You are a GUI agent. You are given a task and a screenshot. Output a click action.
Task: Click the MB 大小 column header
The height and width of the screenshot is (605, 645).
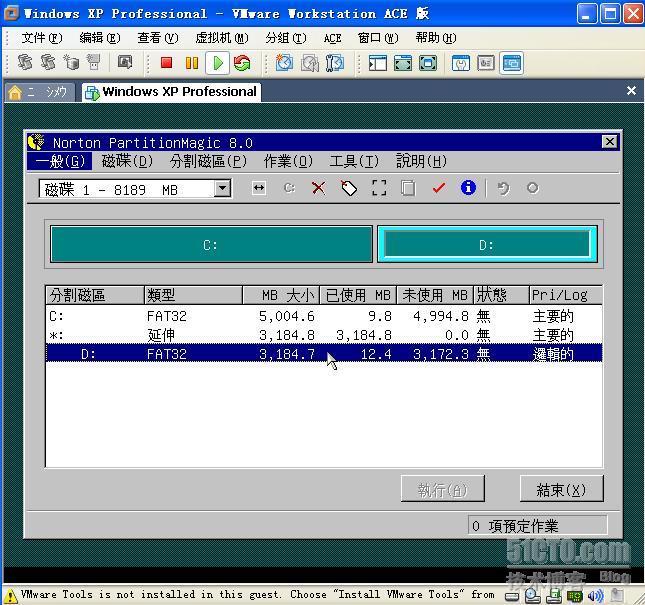click(281, 295)
